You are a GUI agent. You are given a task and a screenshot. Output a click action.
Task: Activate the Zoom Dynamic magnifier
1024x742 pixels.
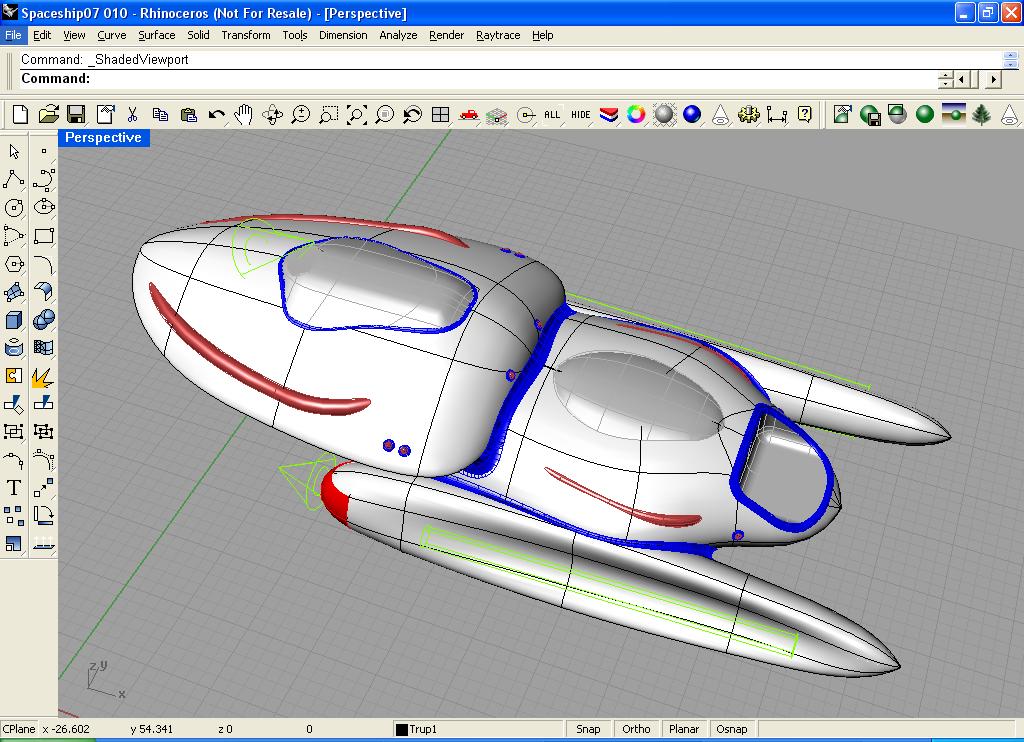coord(300,115)
